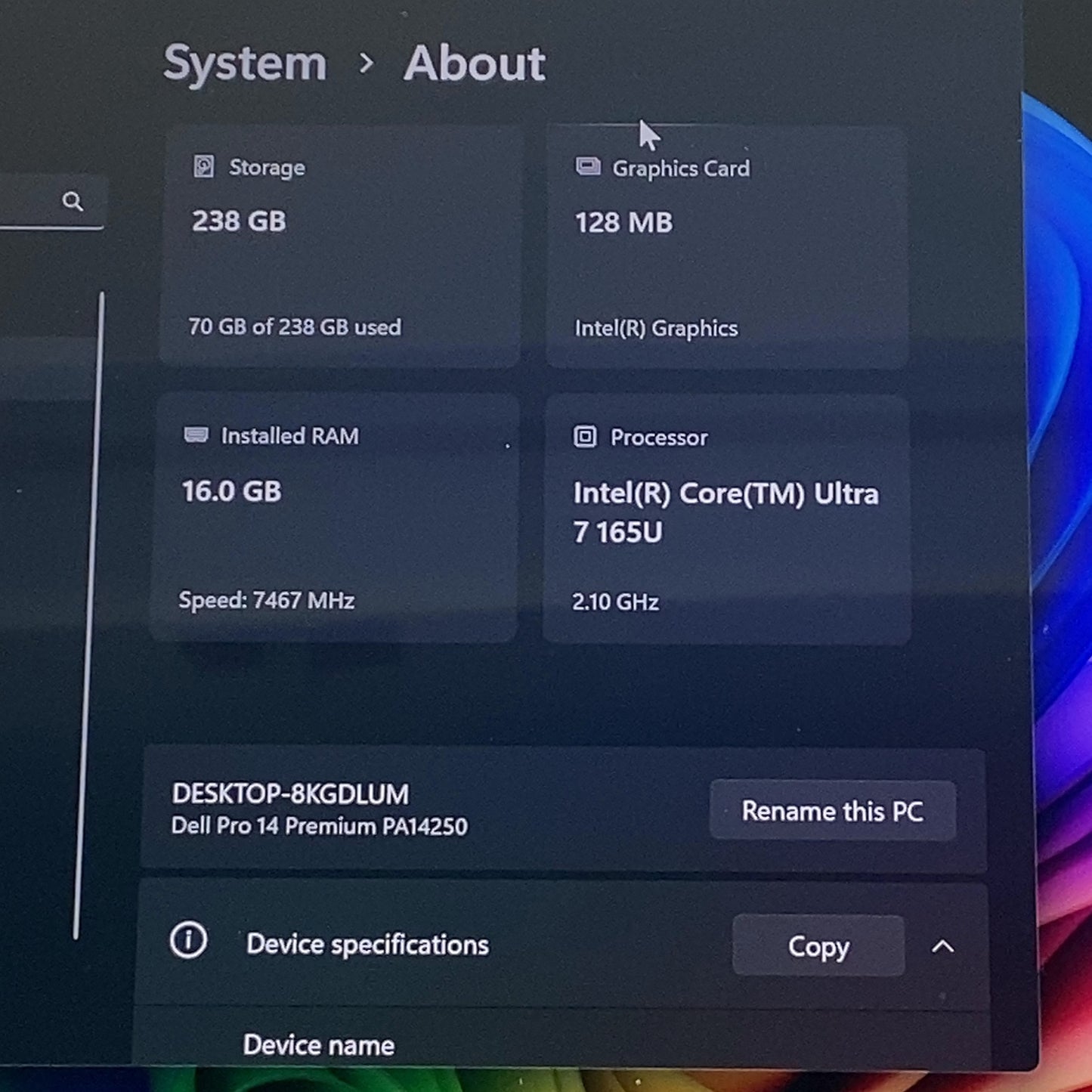Click the Device specifications title
The height and width of the screenshot is (1092, 1092).
(x=367, y=945)
